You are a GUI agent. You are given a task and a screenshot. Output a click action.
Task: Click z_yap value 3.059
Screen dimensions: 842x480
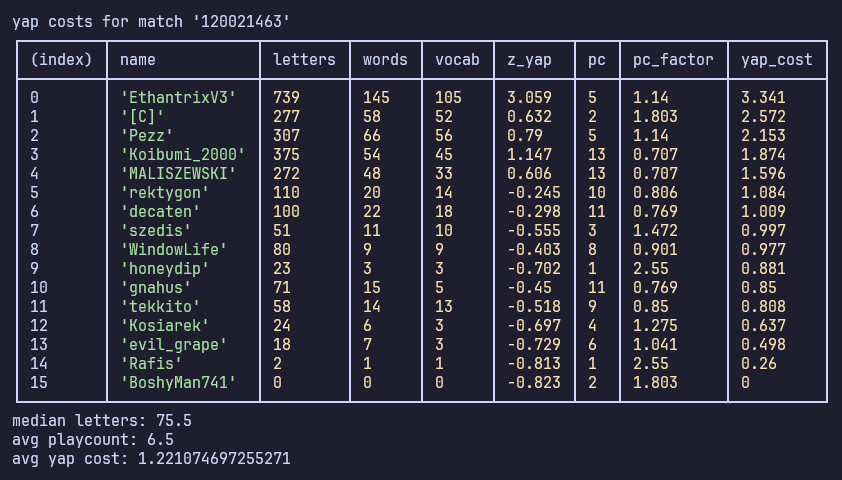[529, 97]
